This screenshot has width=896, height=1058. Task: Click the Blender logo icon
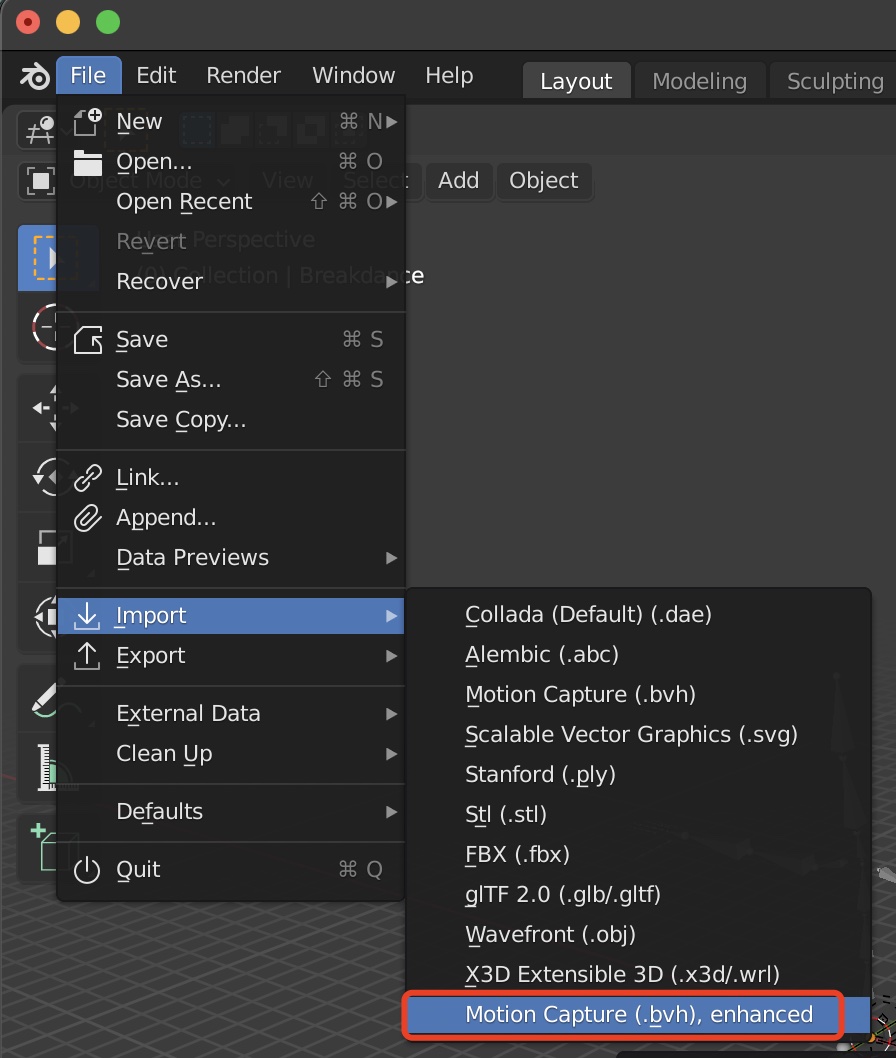pos(35,76)
